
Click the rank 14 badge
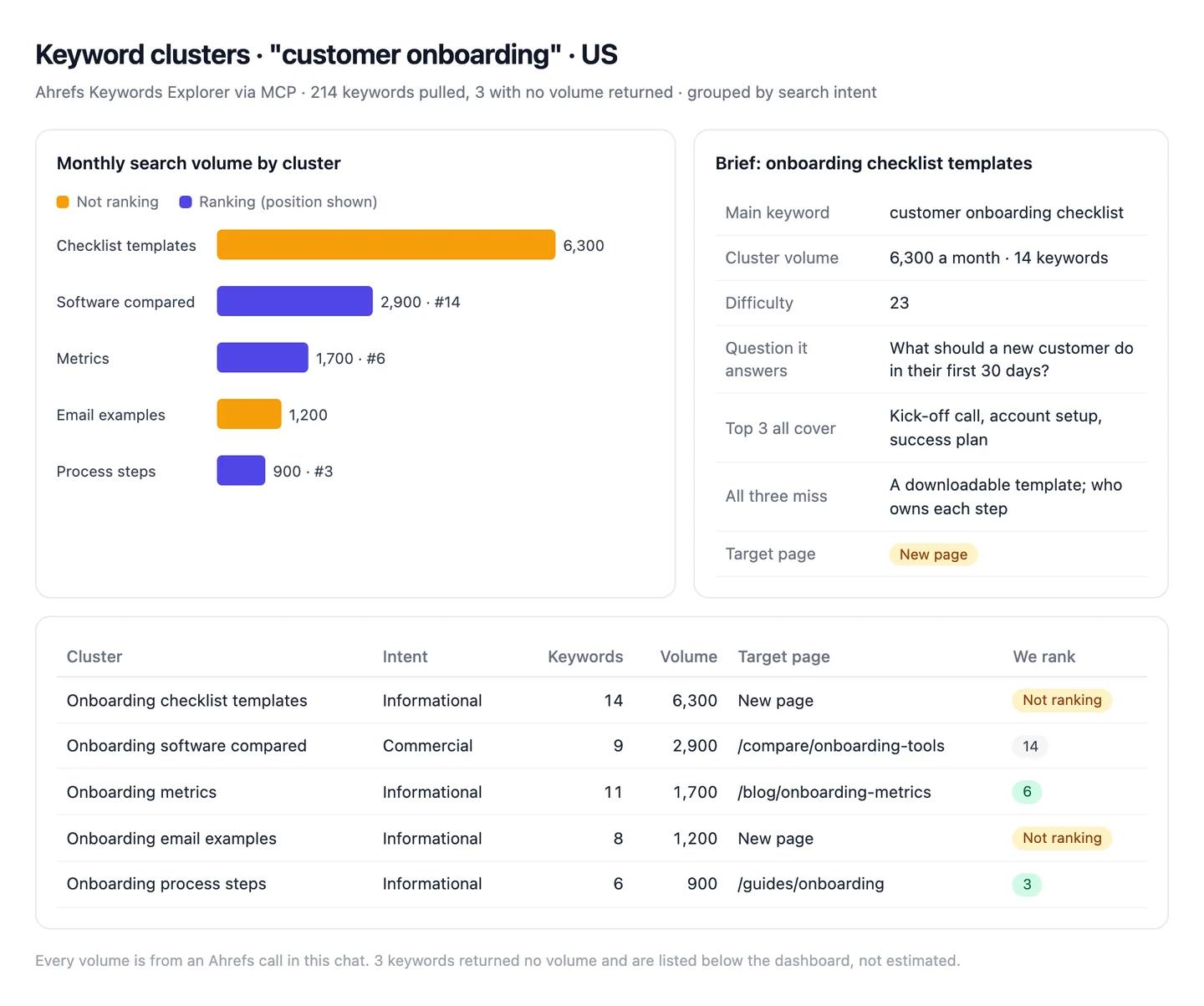tap(1030, 746)
